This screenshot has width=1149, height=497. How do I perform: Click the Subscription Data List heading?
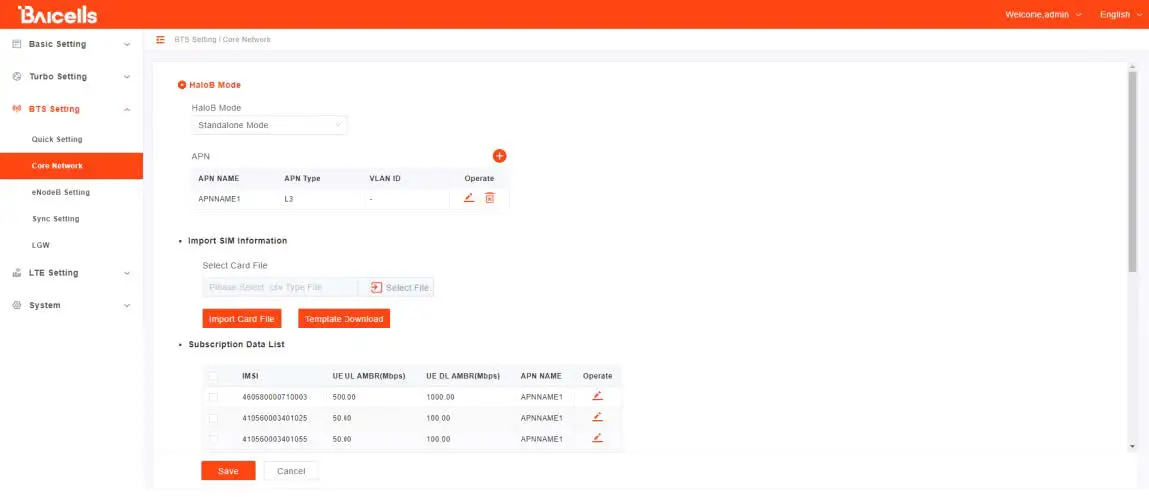[236, 344]
